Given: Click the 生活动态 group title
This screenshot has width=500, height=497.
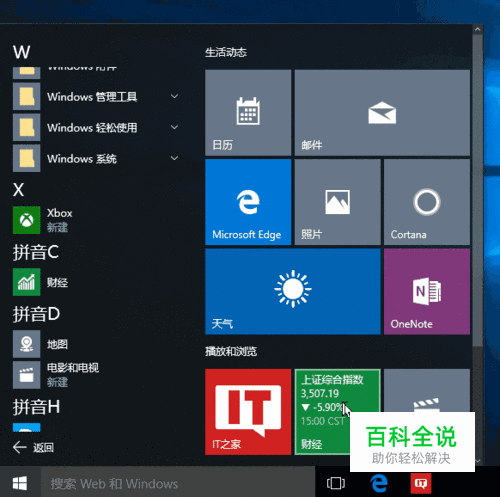Looking at the screenshot, I should [226, 52].
